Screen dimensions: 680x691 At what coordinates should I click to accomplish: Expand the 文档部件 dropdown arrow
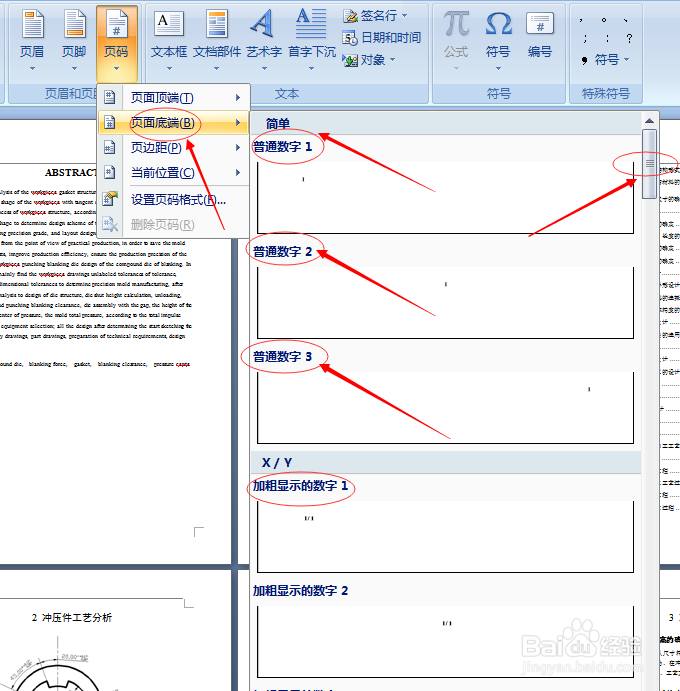[x=216, y=68]
